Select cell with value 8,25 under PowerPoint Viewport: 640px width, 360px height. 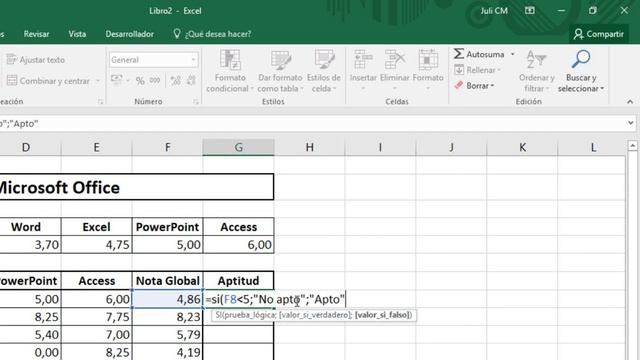(x=30, y=317)
